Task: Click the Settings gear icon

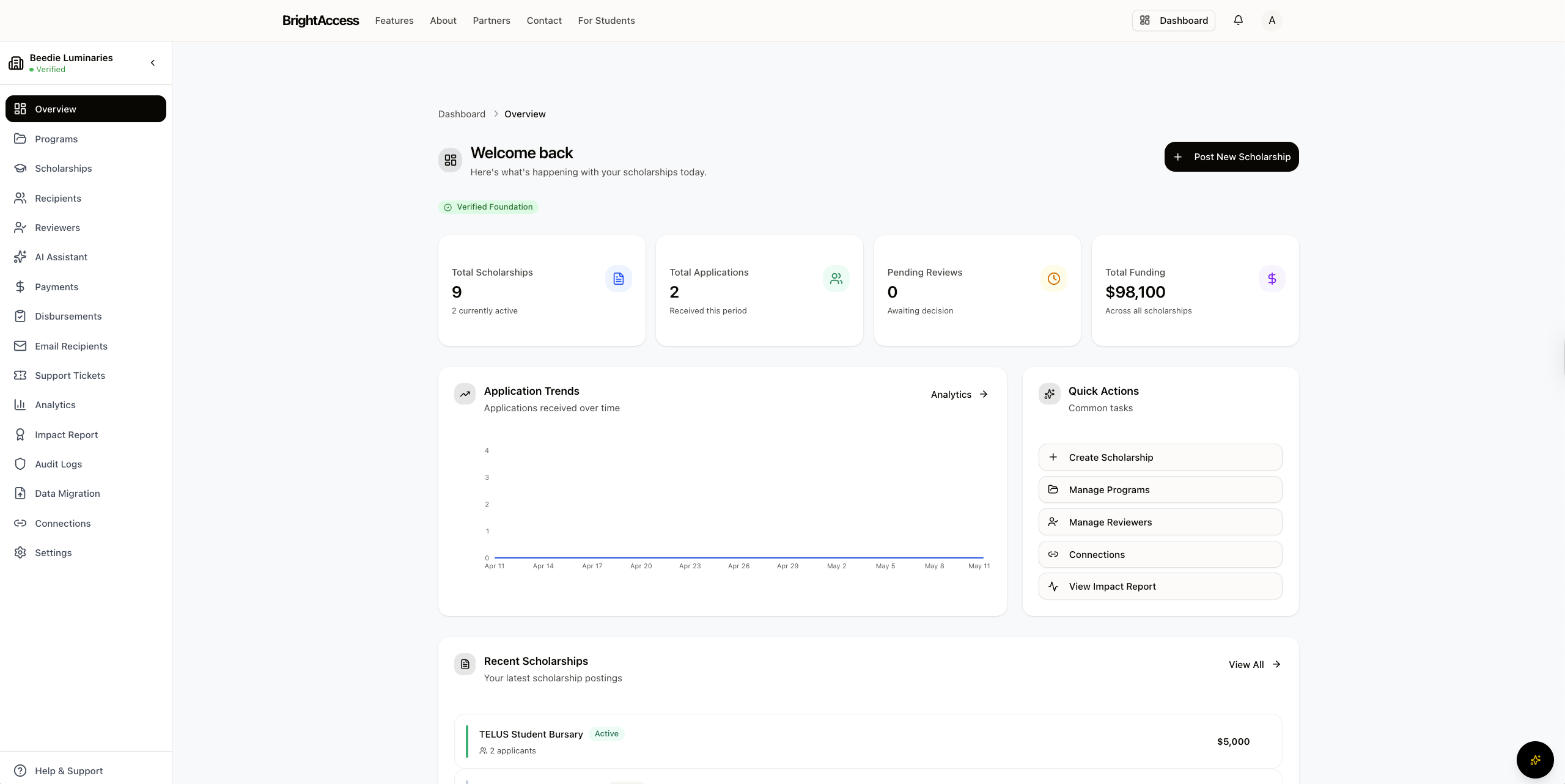Action: 20,552
